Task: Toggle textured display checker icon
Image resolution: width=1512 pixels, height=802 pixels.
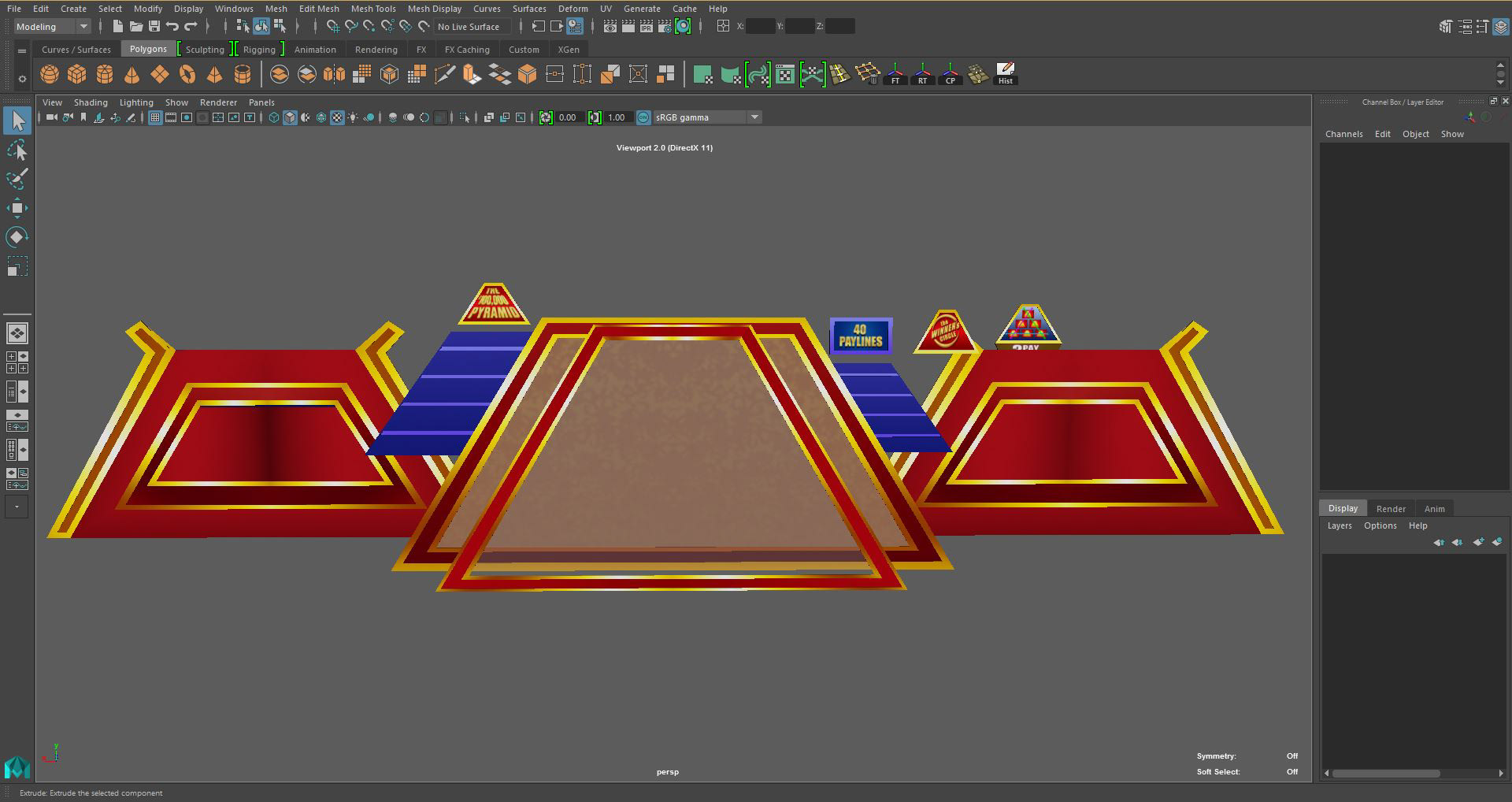Action: pyautogui.click(x=337, y=117)
